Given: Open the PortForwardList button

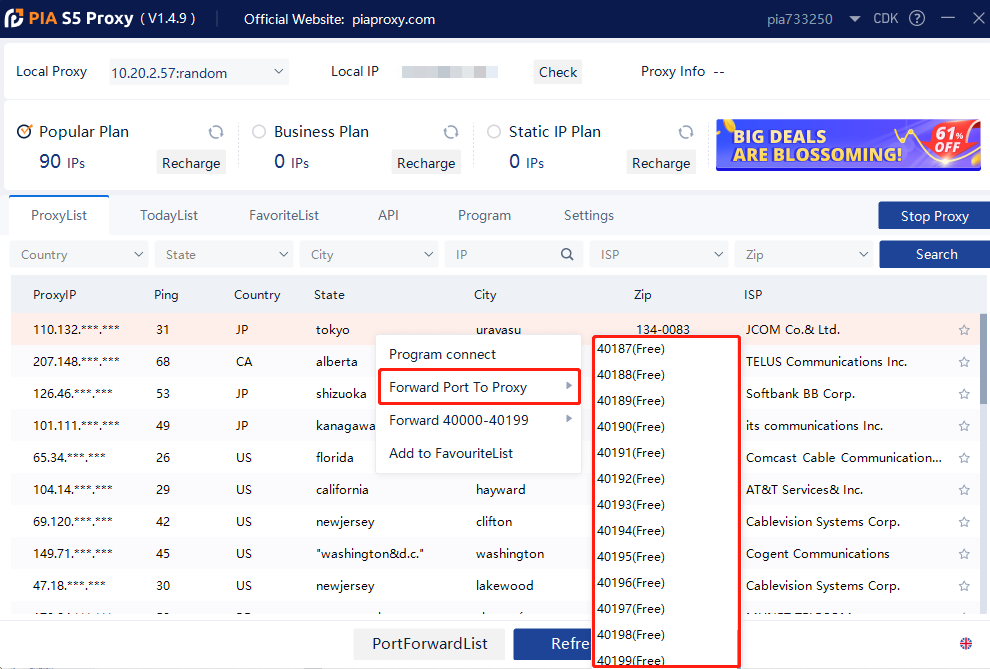Looking at the screenshot, I should (429, 644).
